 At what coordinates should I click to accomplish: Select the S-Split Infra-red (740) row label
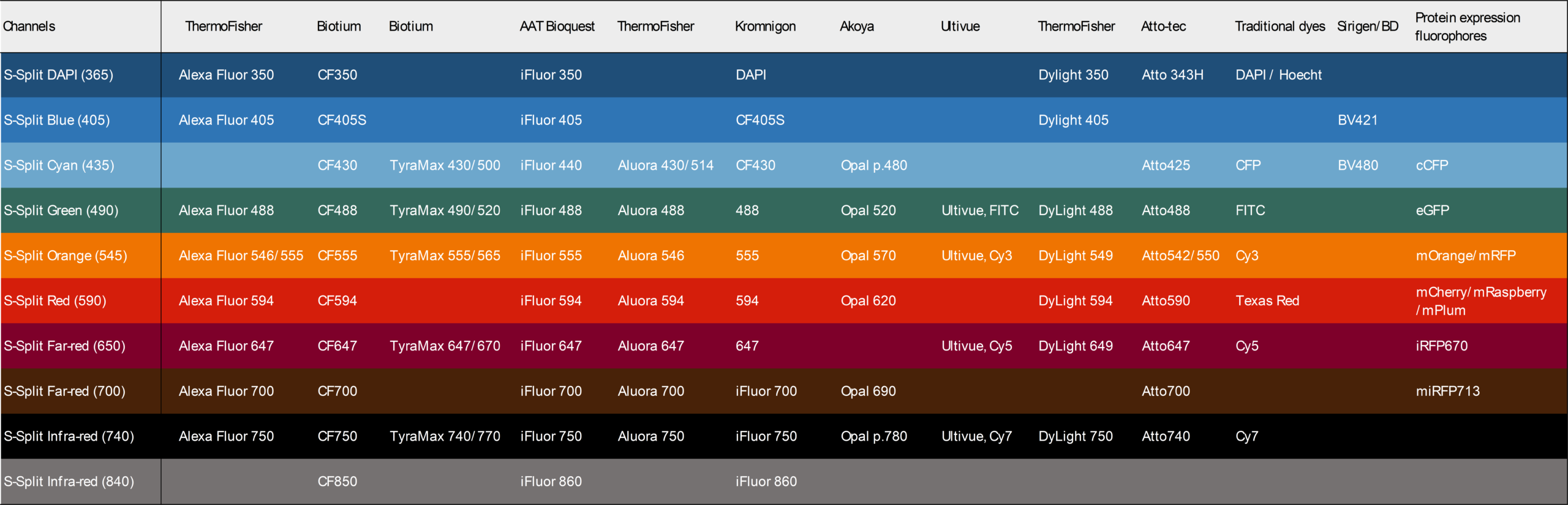pyautogui.click(x=69, y=436)
